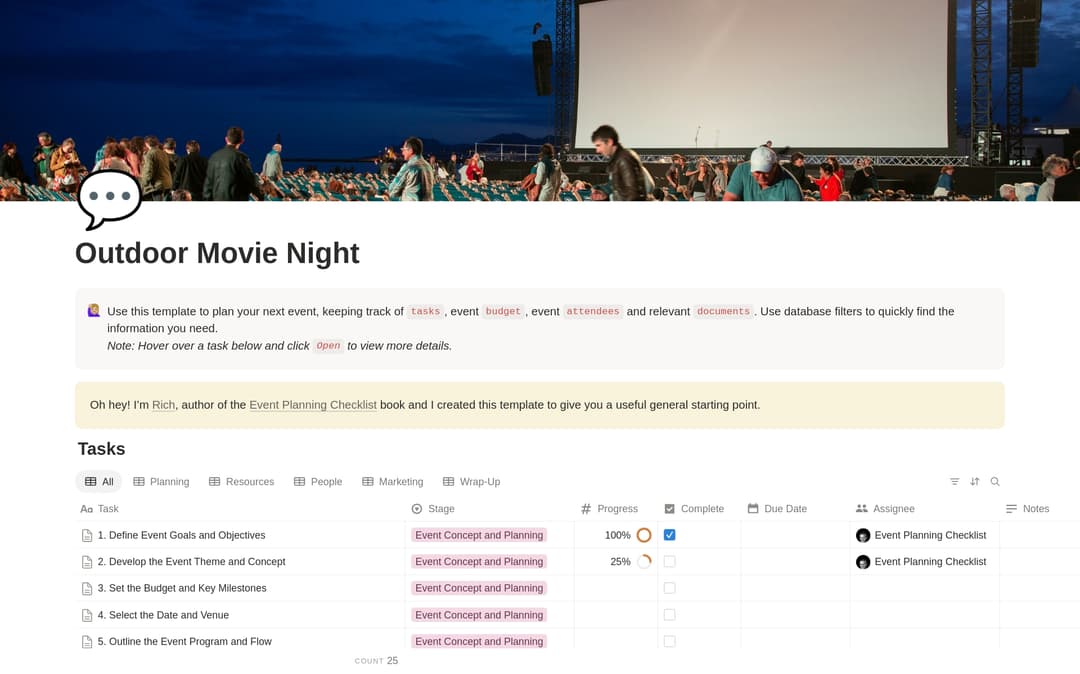Open page icon of Define Event Goals row
The height and width of the screenshot is (674, 1080).
click(x=87, y=536)
